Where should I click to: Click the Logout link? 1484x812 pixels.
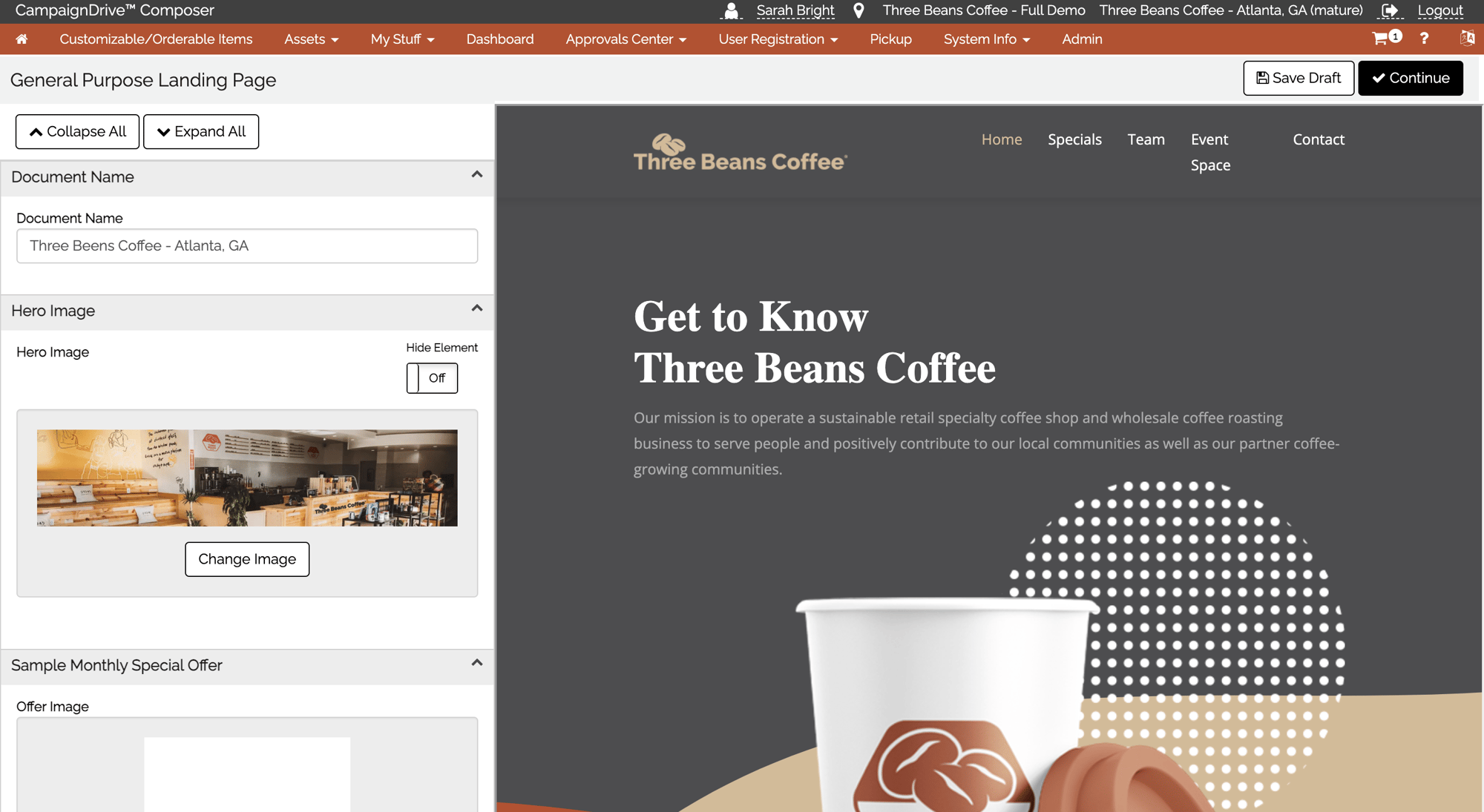1439,10
